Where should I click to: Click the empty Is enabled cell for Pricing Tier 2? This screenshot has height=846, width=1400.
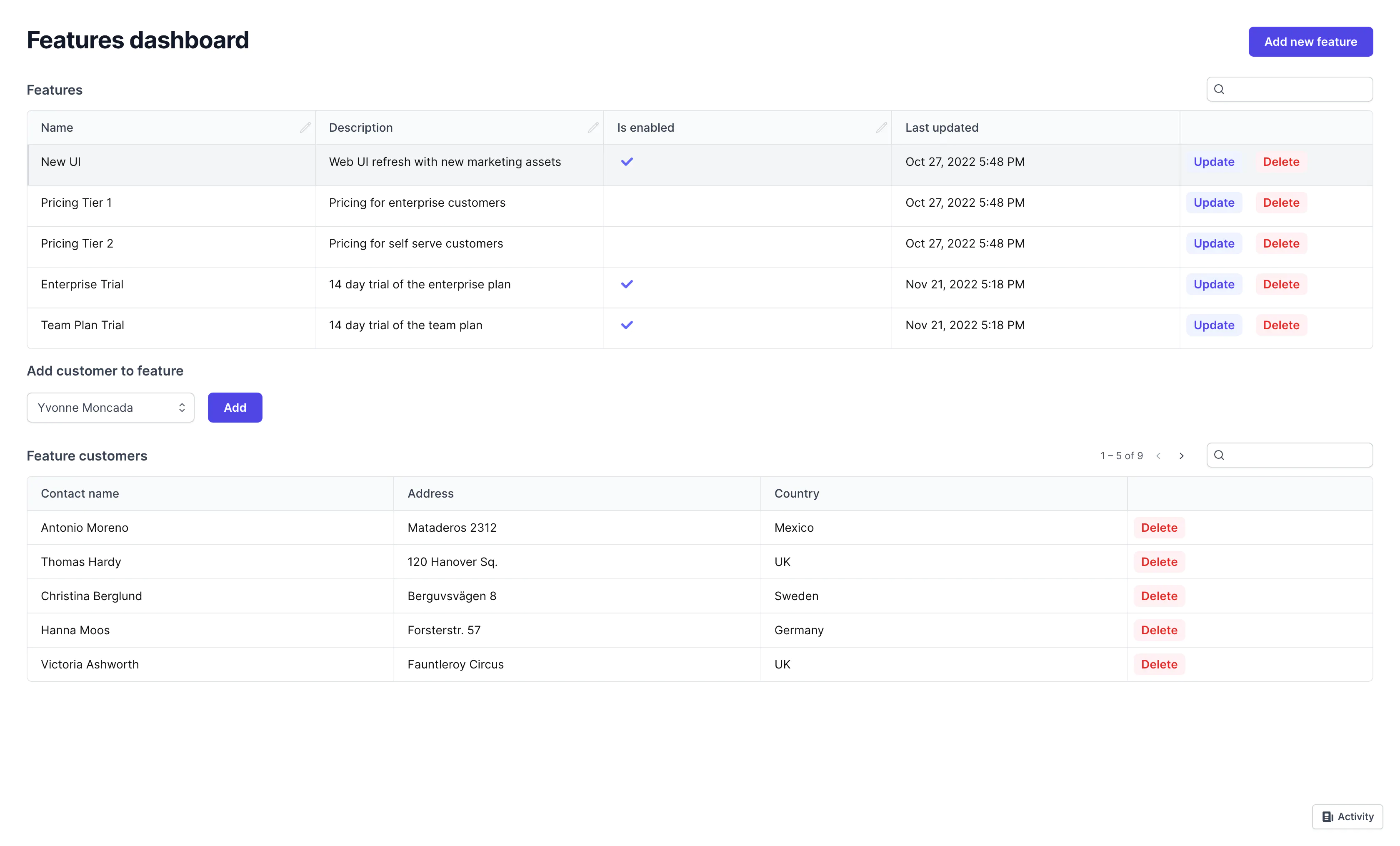(747, 247)
